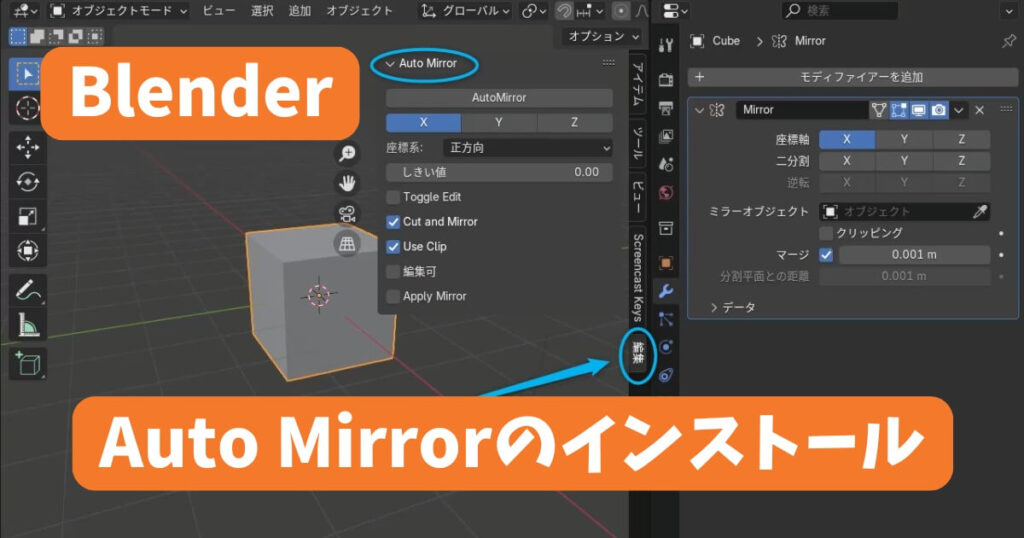Open the オプション dropdown
Viewport: 1024px width, 538px height.
click(601, 37)
